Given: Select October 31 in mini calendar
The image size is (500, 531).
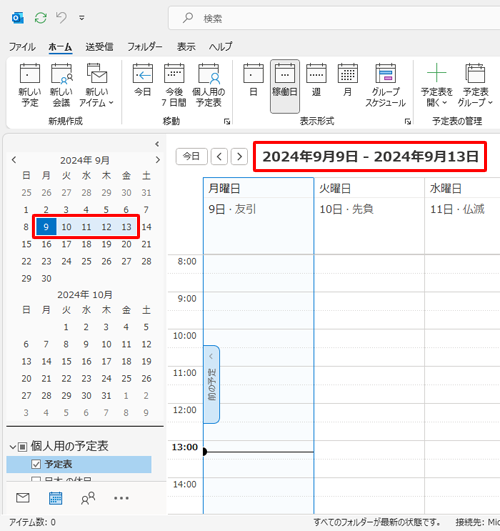Looking at the screenshot, I should pos(106,396).
